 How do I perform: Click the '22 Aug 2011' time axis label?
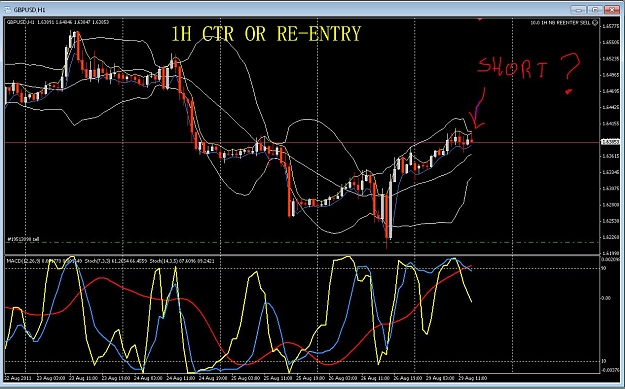point(18,378)
